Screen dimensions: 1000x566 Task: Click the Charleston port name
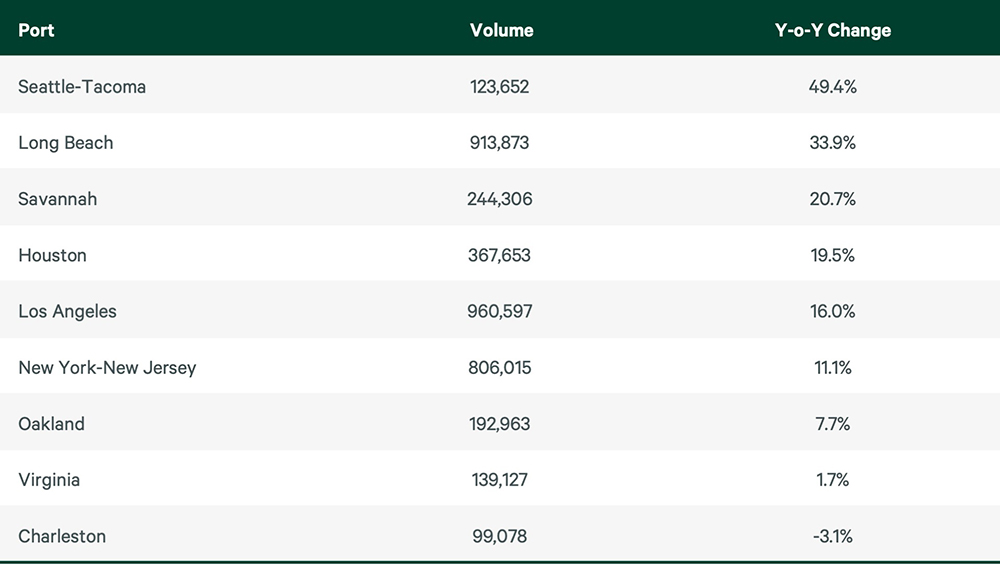(62, 536)
